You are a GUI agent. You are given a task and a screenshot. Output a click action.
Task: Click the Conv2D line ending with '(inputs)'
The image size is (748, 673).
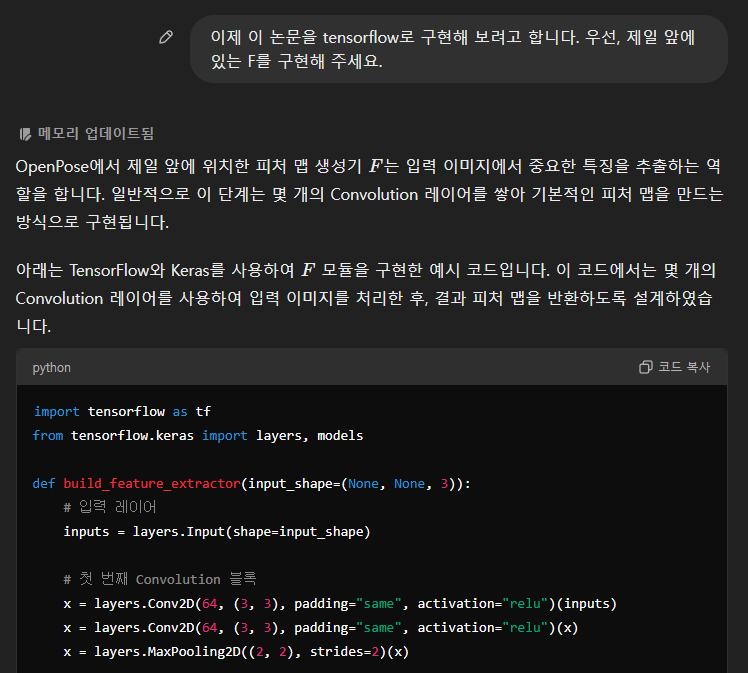click(340, 604)
